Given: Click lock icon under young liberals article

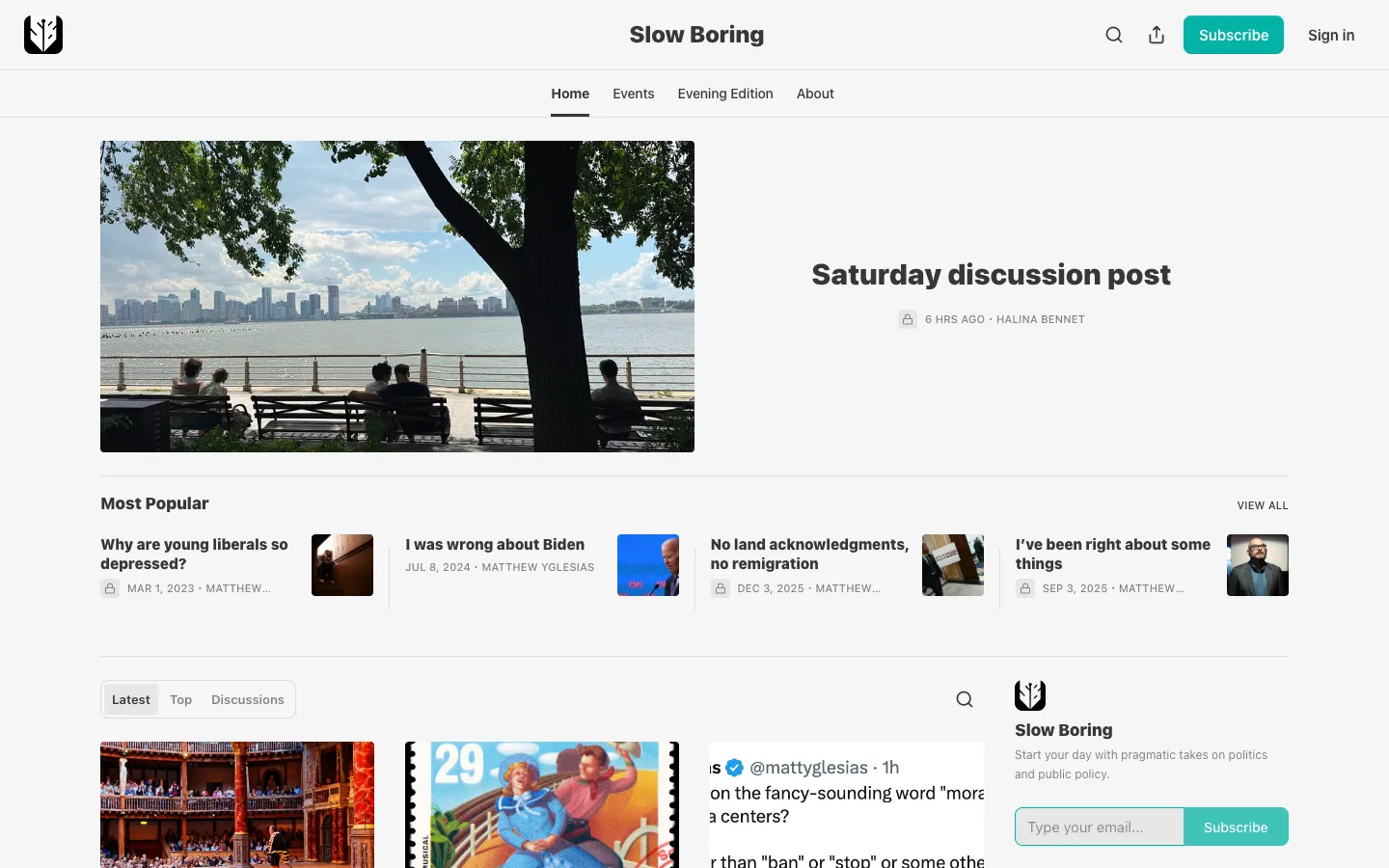Looking at the screenshot, I should coord(110,588).
